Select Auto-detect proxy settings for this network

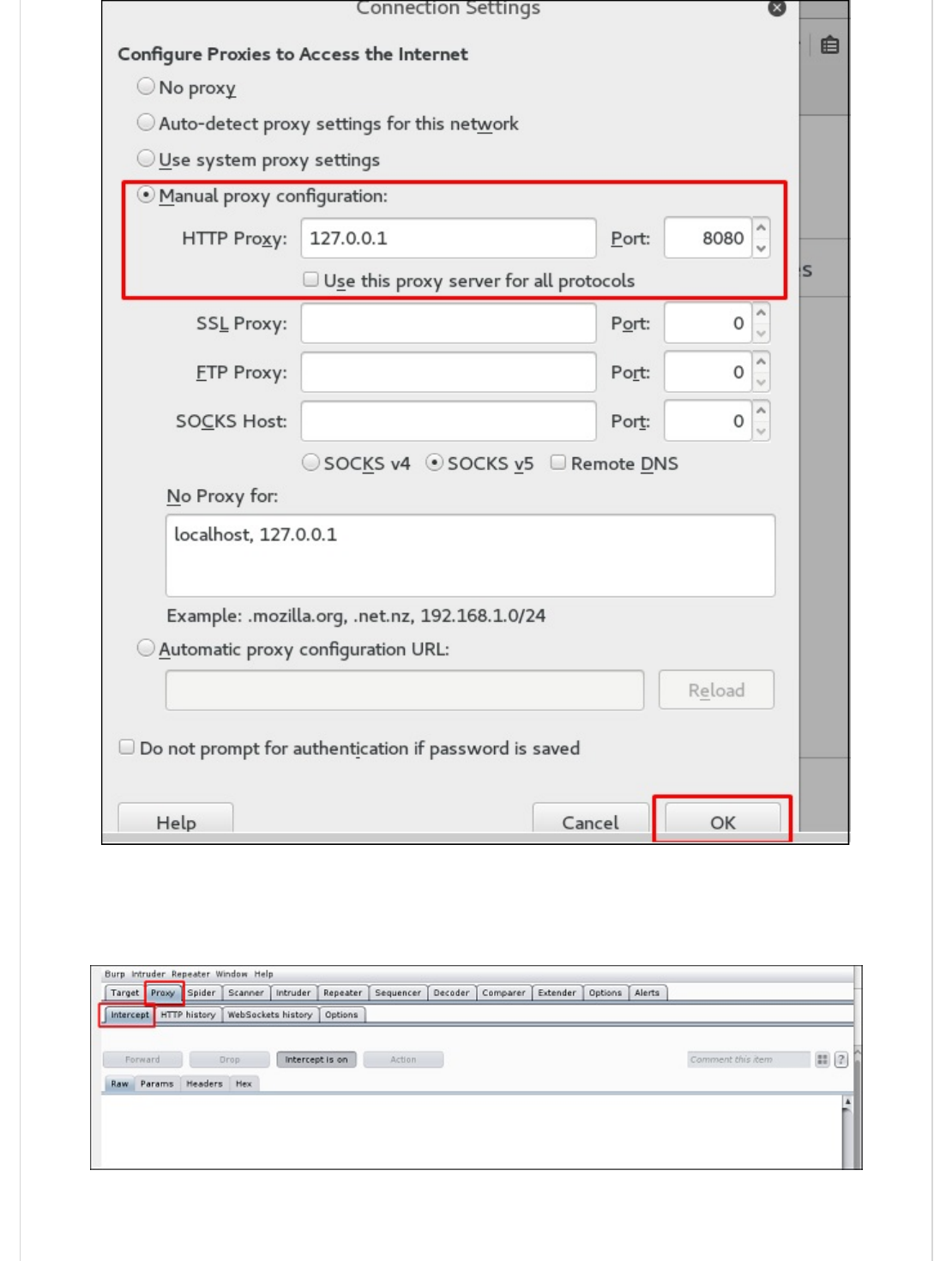(146, 123)
